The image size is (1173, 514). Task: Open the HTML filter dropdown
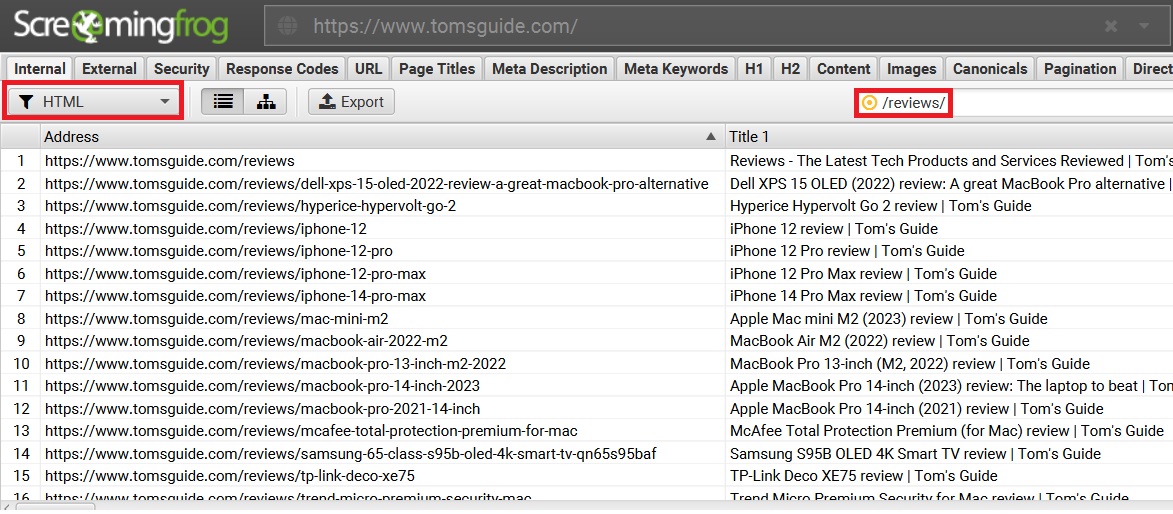94,103
